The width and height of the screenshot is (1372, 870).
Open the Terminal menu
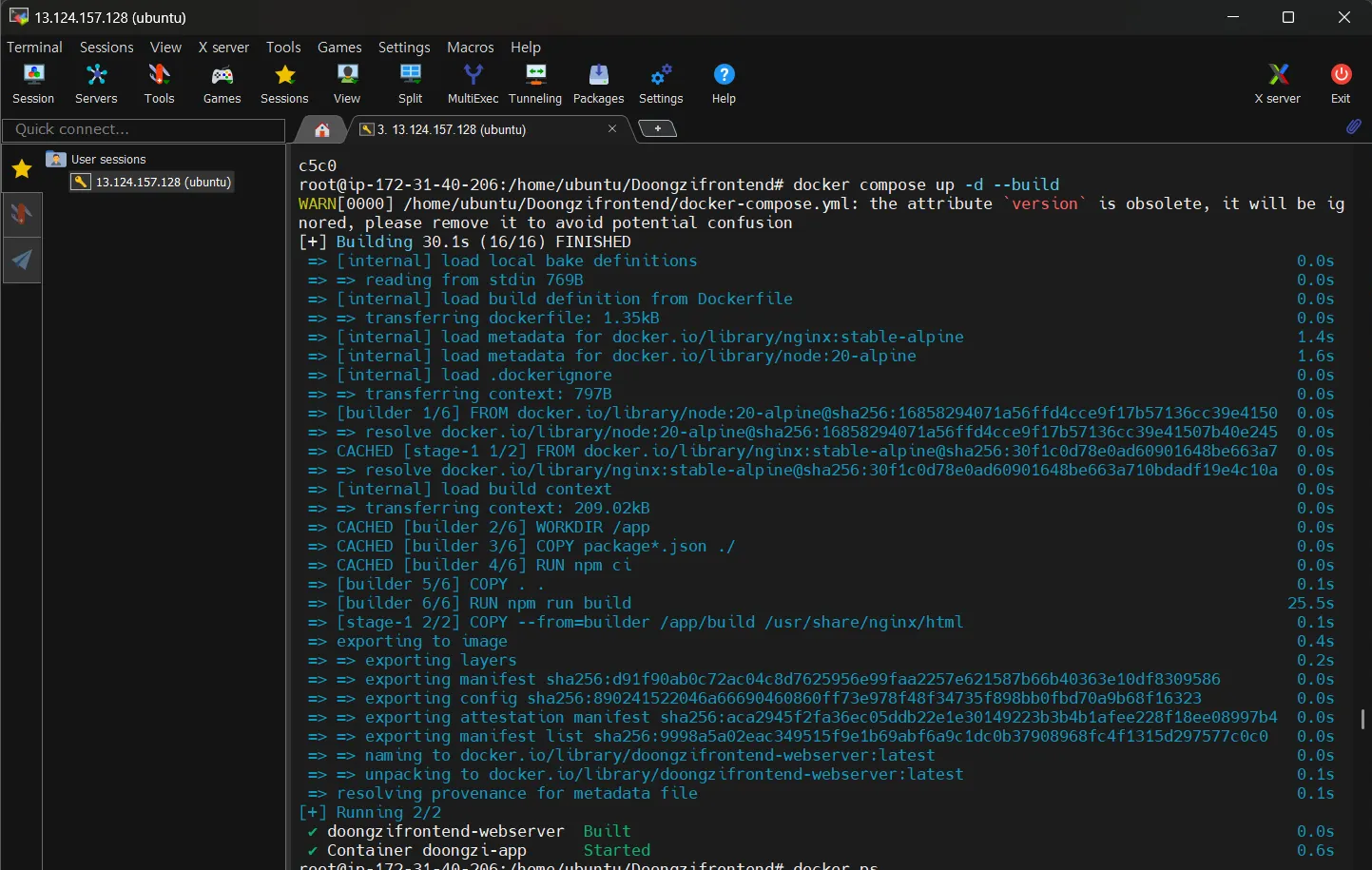34,47
